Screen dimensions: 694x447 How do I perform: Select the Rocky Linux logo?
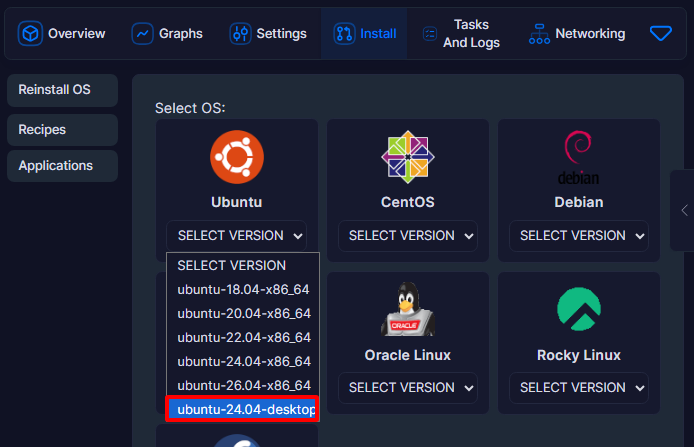point(578,309)
